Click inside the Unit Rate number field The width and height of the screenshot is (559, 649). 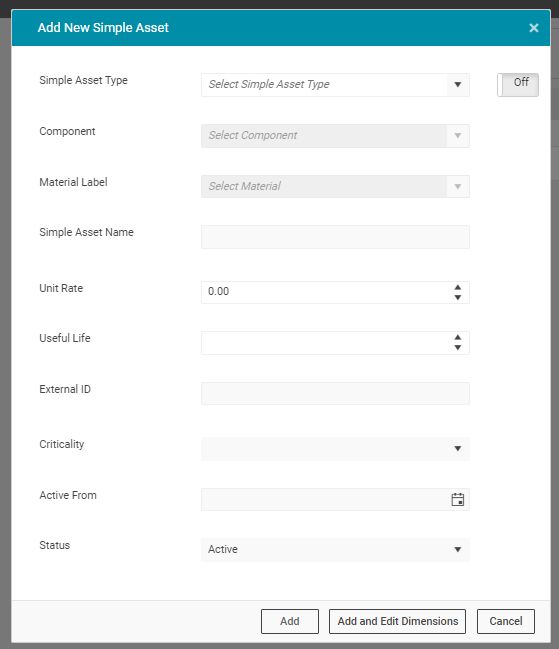(325, 292)
